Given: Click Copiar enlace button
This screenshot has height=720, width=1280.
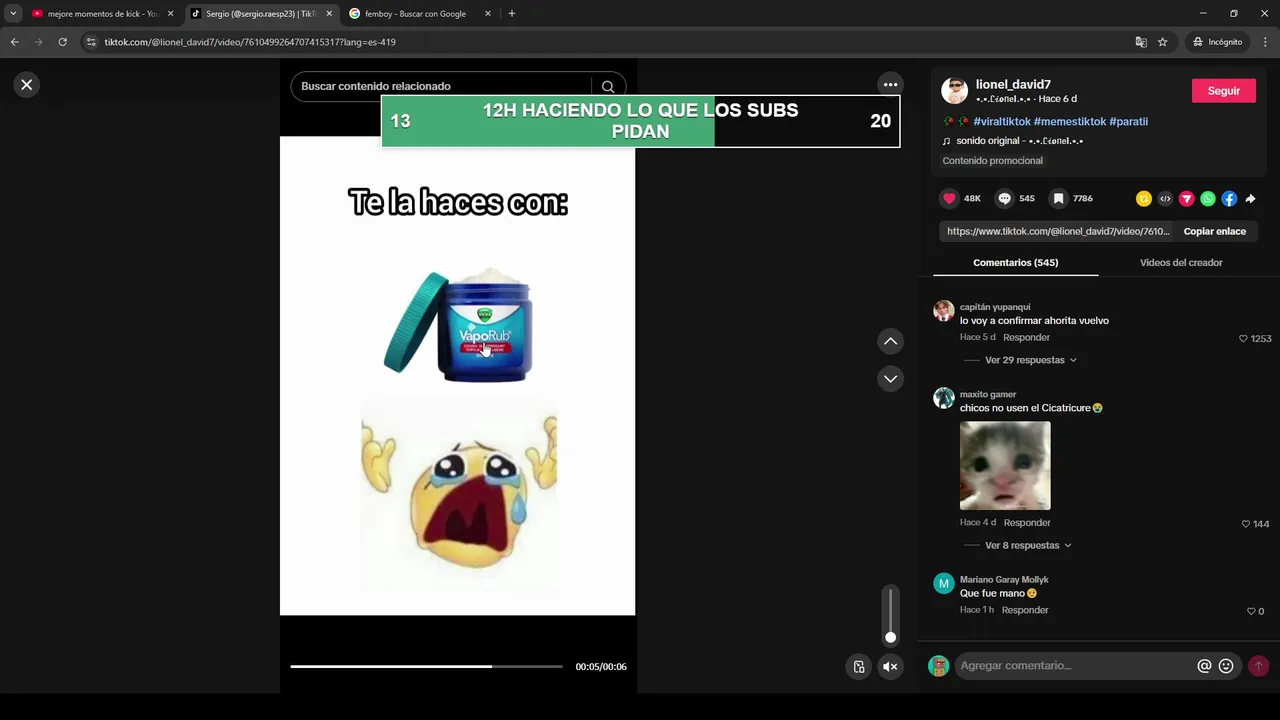Looking at the screenshot, I should click(1215, 231).
